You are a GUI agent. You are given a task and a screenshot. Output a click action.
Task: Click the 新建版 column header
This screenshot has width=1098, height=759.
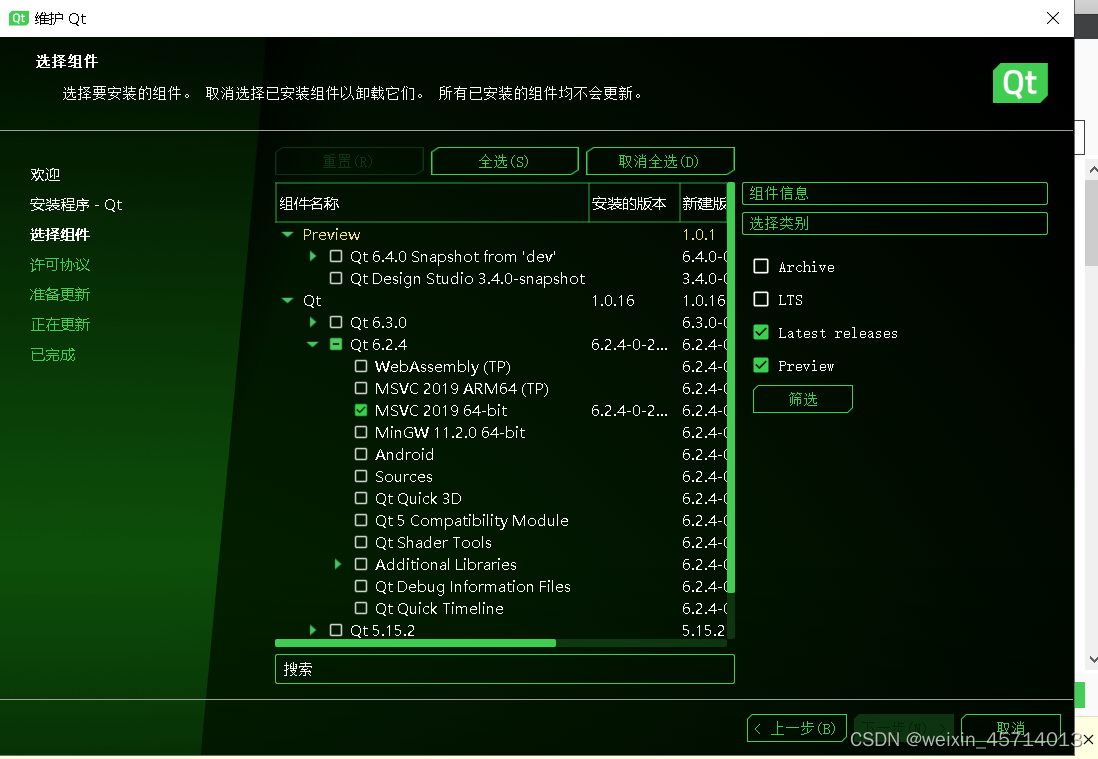(x=703, y=203)
